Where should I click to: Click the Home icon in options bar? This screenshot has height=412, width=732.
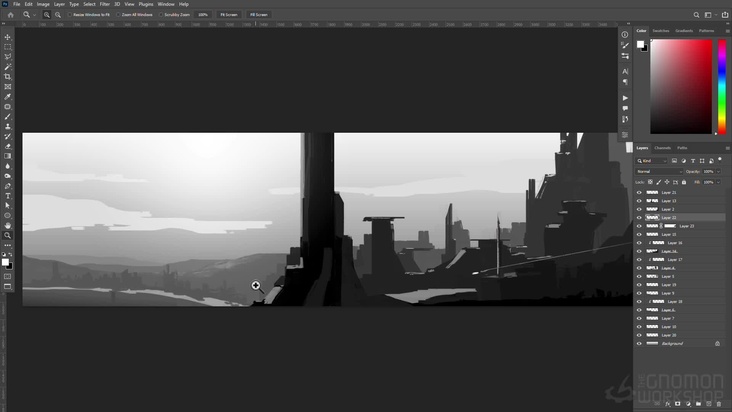[x=10, y=15]
